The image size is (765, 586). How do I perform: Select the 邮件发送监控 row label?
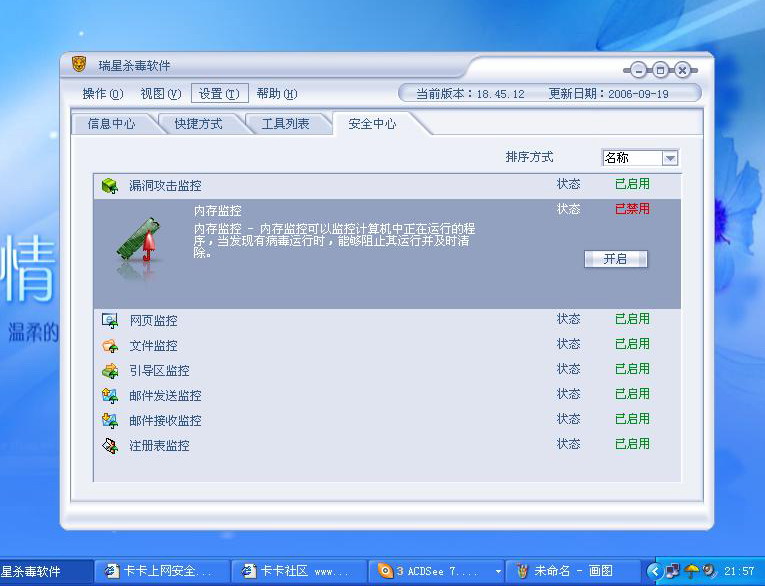(165, 396)
